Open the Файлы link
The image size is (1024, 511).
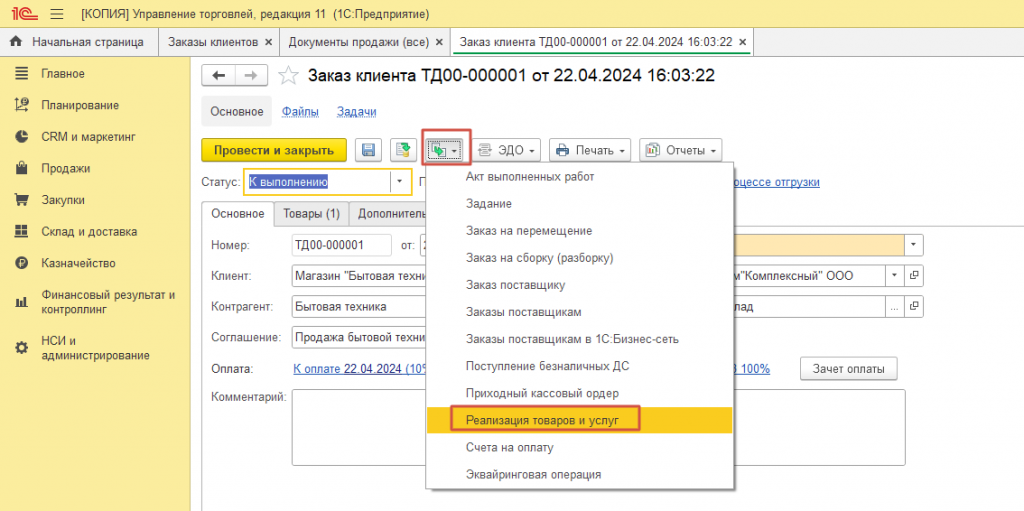coord(300,112)
